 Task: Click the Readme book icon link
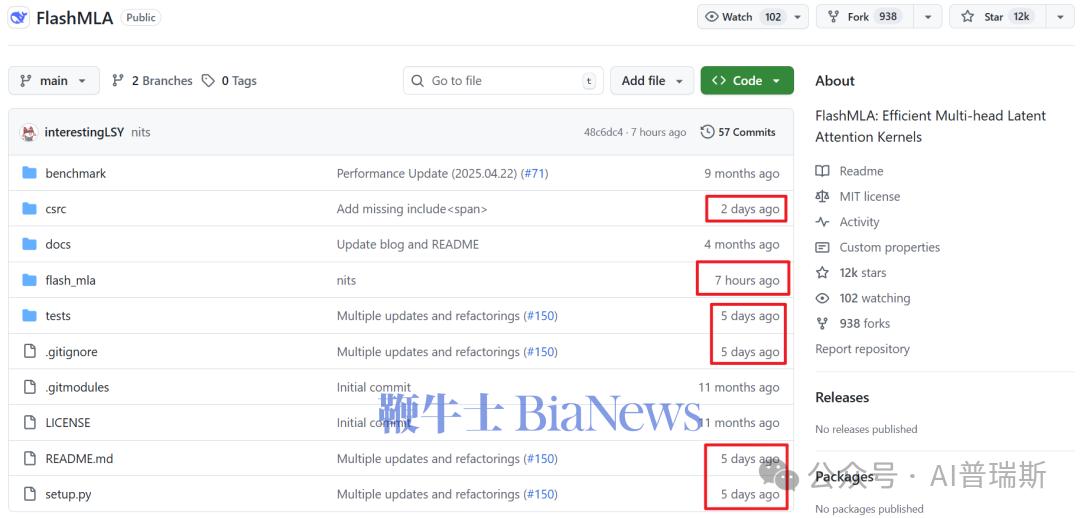[x=823, y=171]
